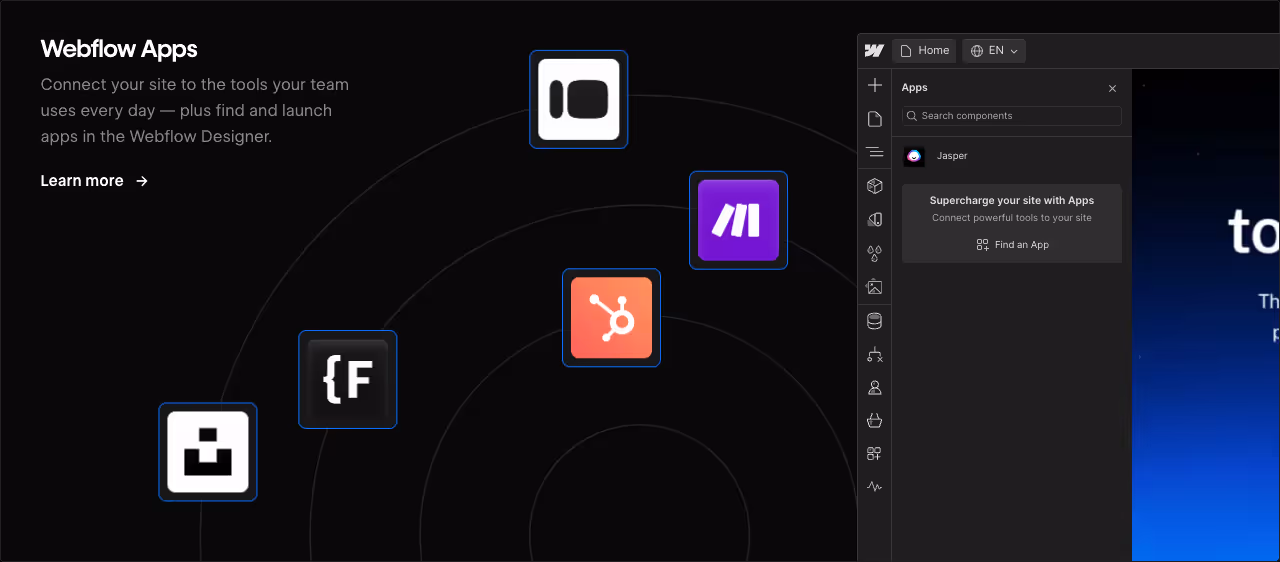This screenshot has height=562, width=1280.
Task: Open the Users account icon
Action: coord(875,387)
